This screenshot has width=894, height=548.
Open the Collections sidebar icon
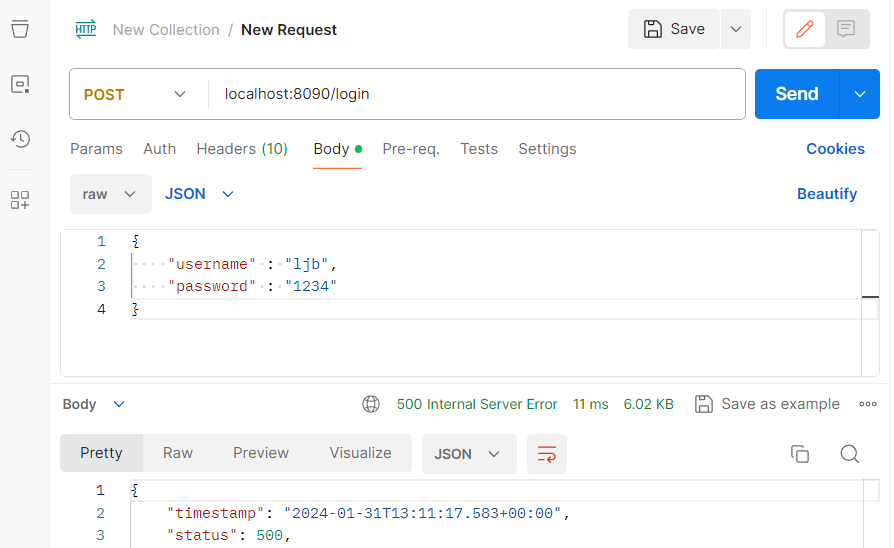coord(20,29)
